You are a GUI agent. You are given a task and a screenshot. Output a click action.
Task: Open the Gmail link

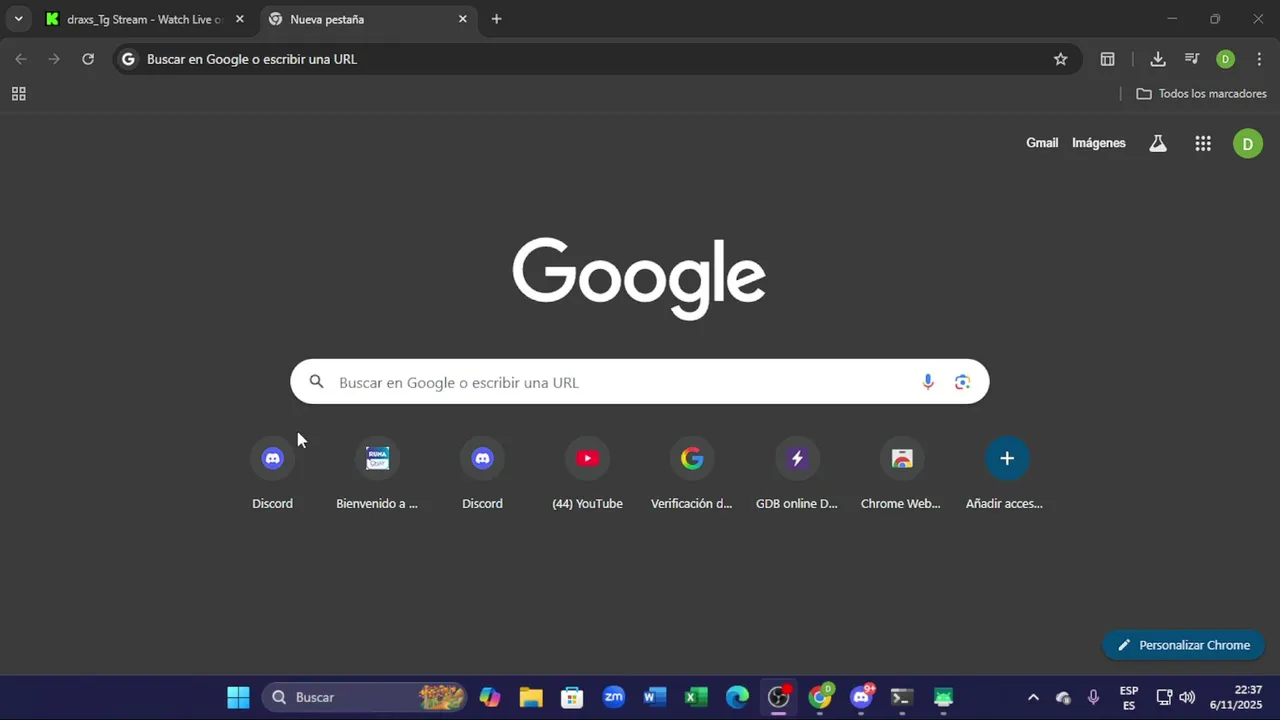[1042, 143]
